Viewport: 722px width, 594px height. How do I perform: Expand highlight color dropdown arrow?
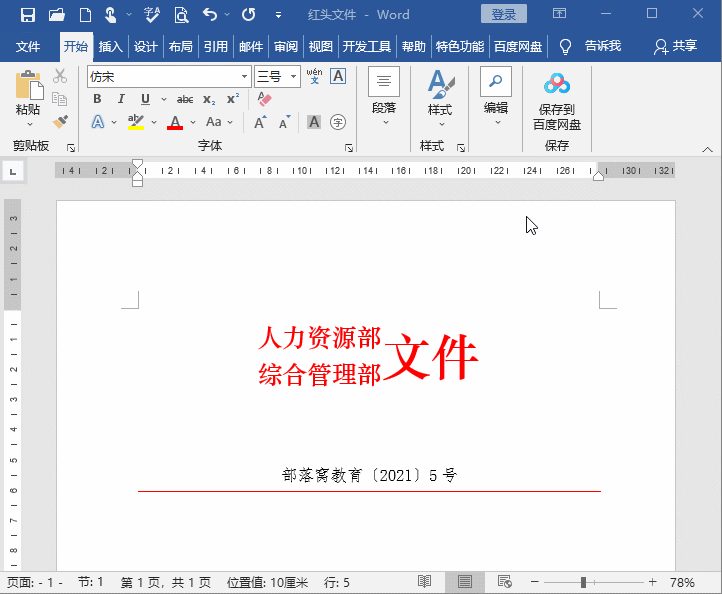tap(154, 122)
